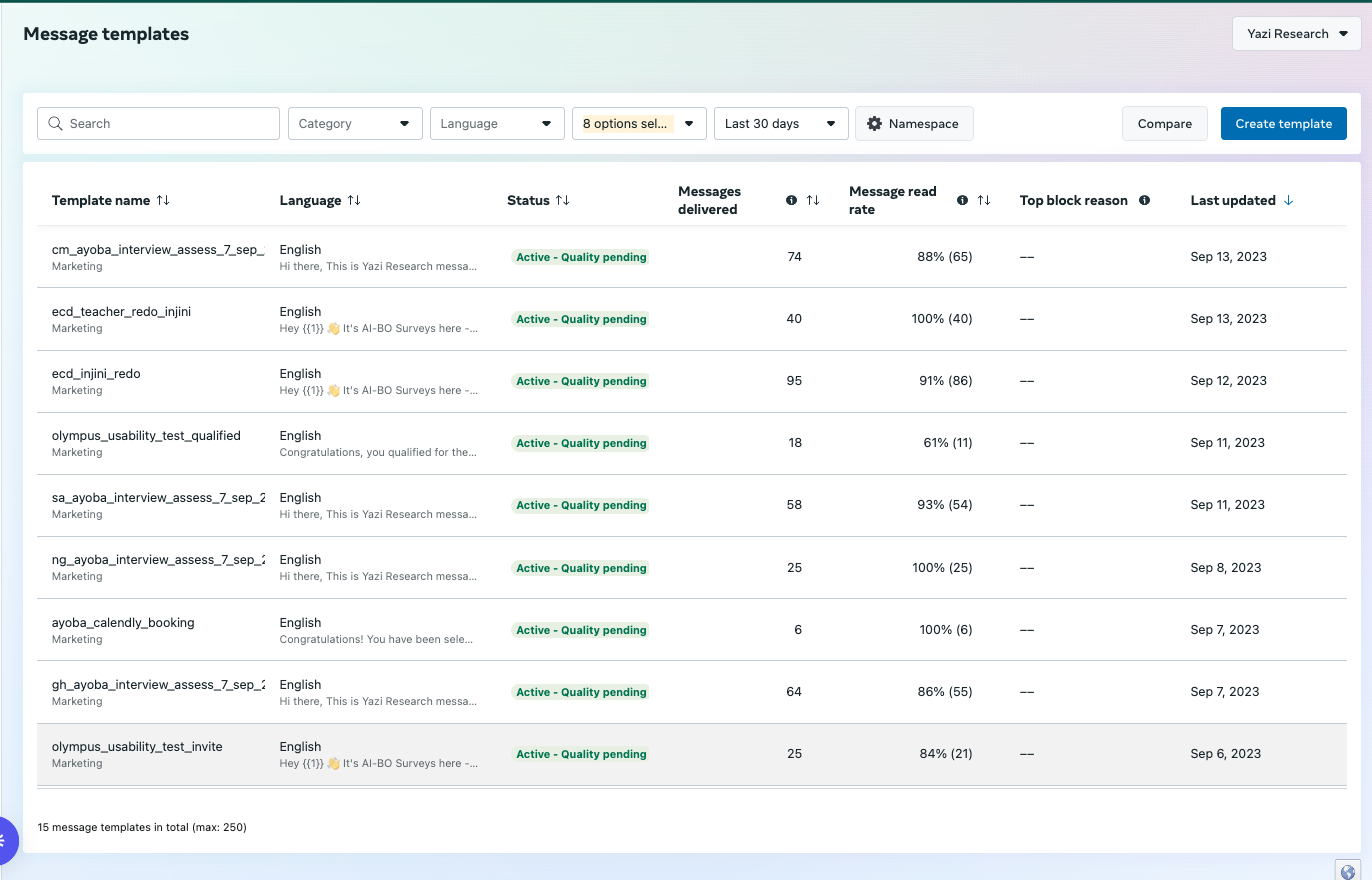Open the 8 options selected status filter

[639, 123]
